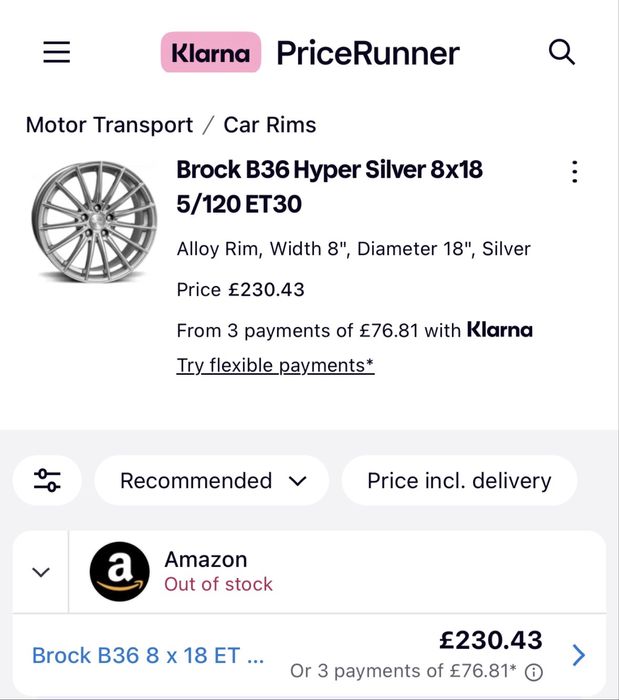Open the Brock B36 8 x 18 ET offer link
The width and height of the screenshot is (619, 700).
pyautogui.click(x=148, y=656)
